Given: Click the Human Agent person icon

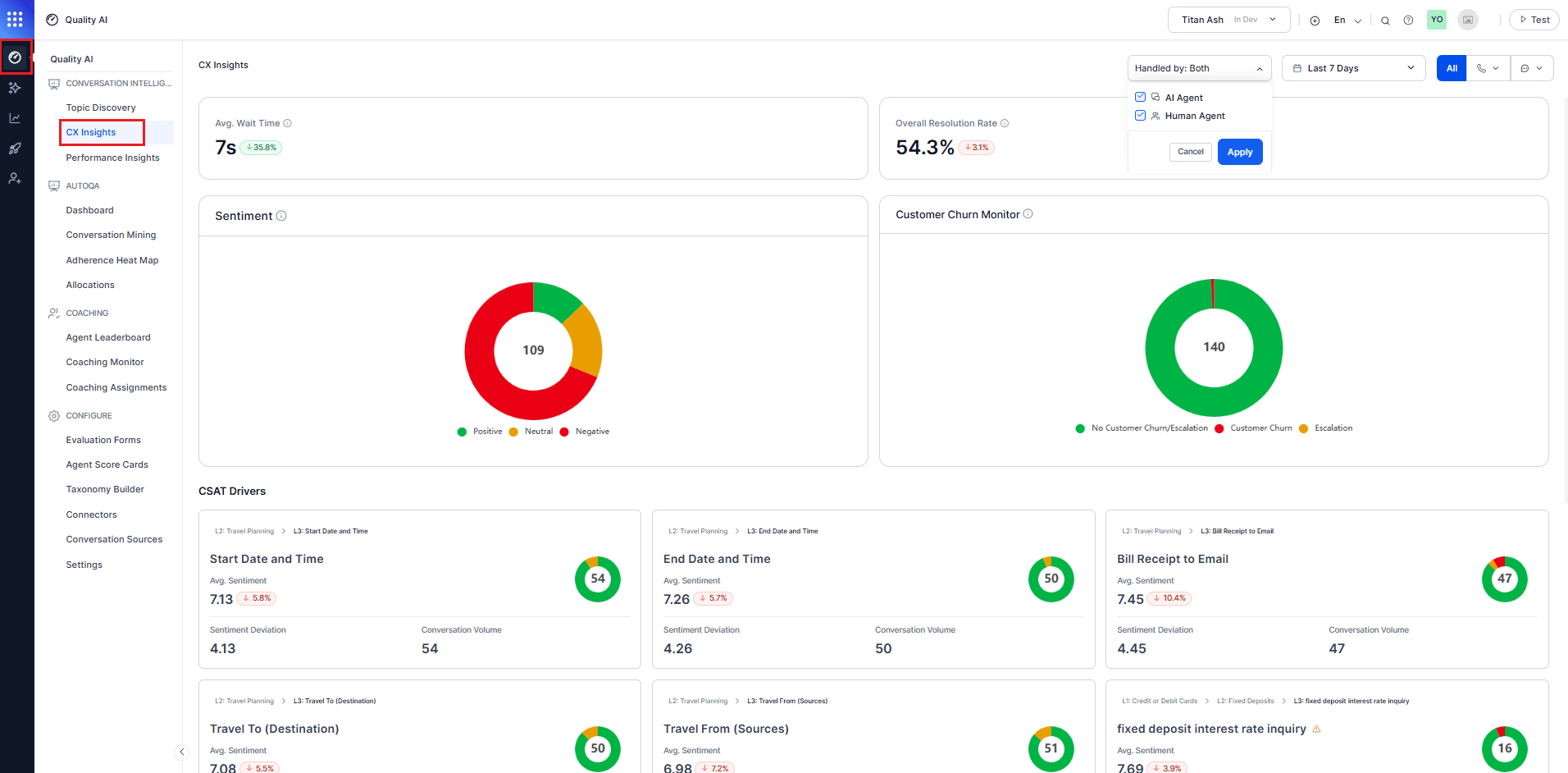Looking at the screenshot, I should [x=1155, y=116].
